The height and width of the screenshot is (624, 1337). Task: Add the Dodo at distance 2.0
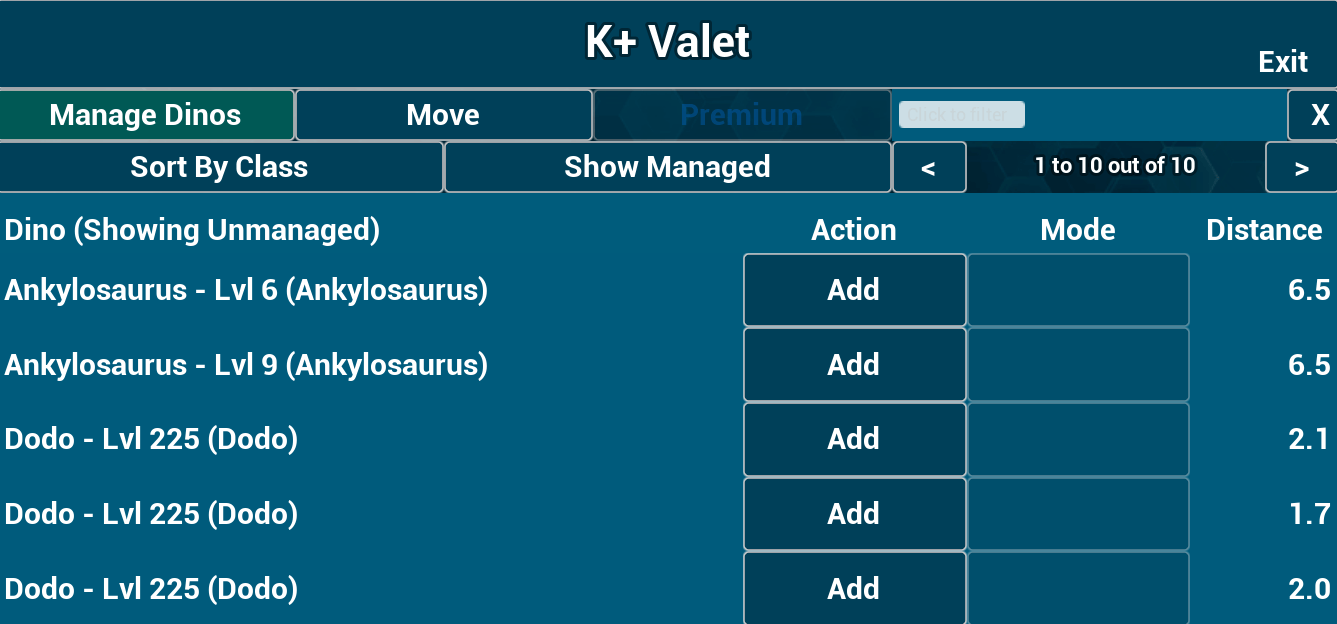(854, 589)
